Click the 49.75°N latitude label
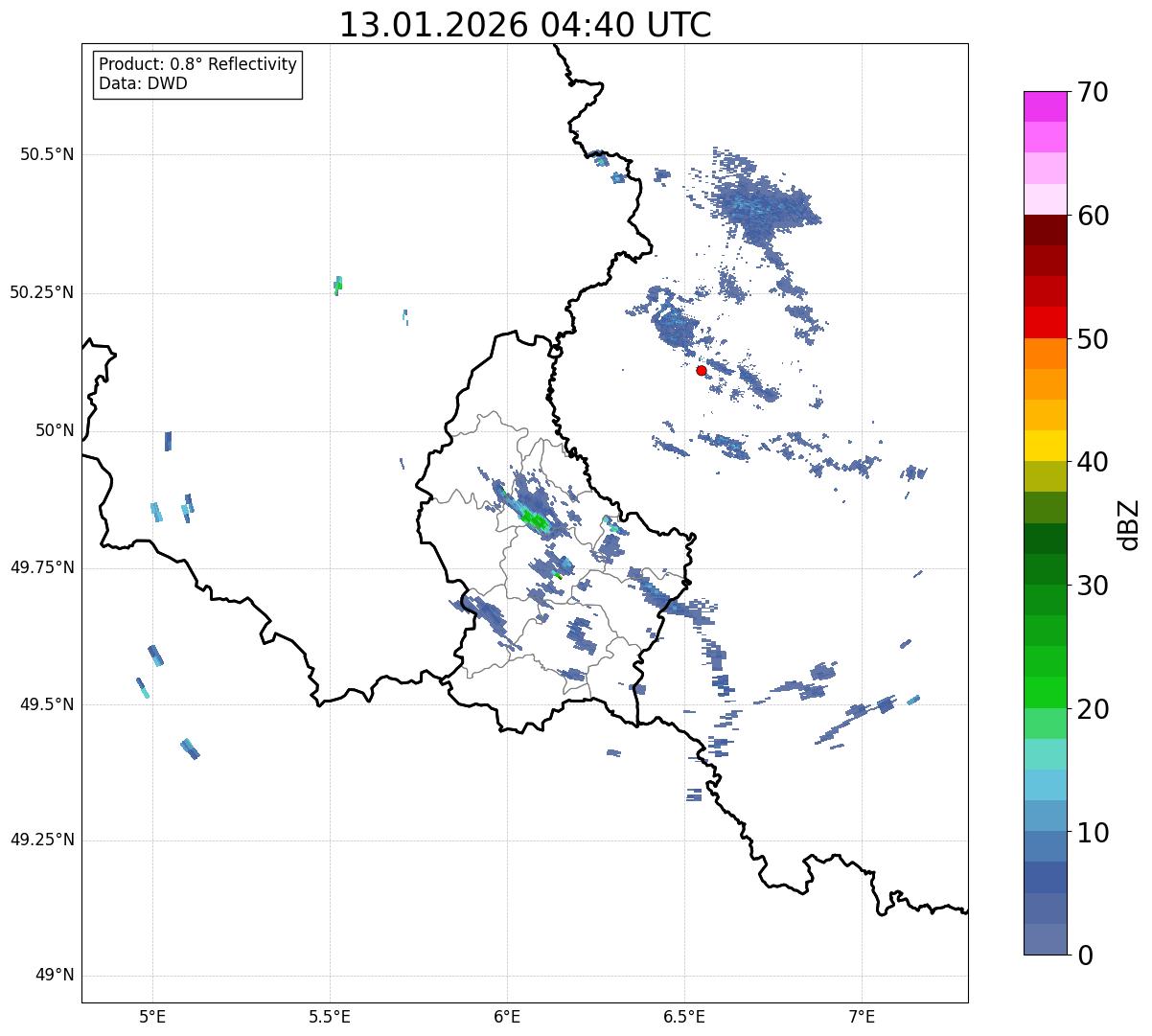The width and height of the screenshot is (1152, 1036). (42, 567)
